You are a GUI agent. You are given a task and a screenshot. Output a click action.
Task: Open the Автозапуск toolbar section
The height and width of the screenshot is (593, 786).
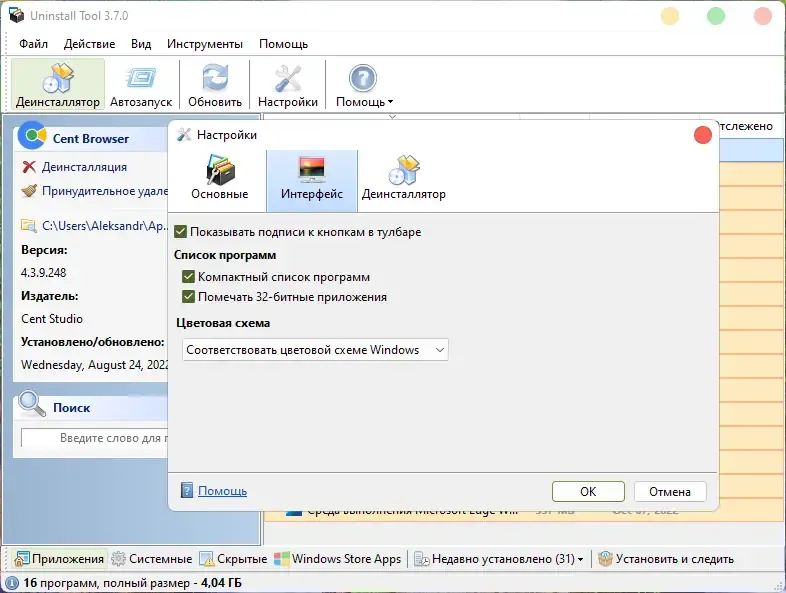pos(141,85)
